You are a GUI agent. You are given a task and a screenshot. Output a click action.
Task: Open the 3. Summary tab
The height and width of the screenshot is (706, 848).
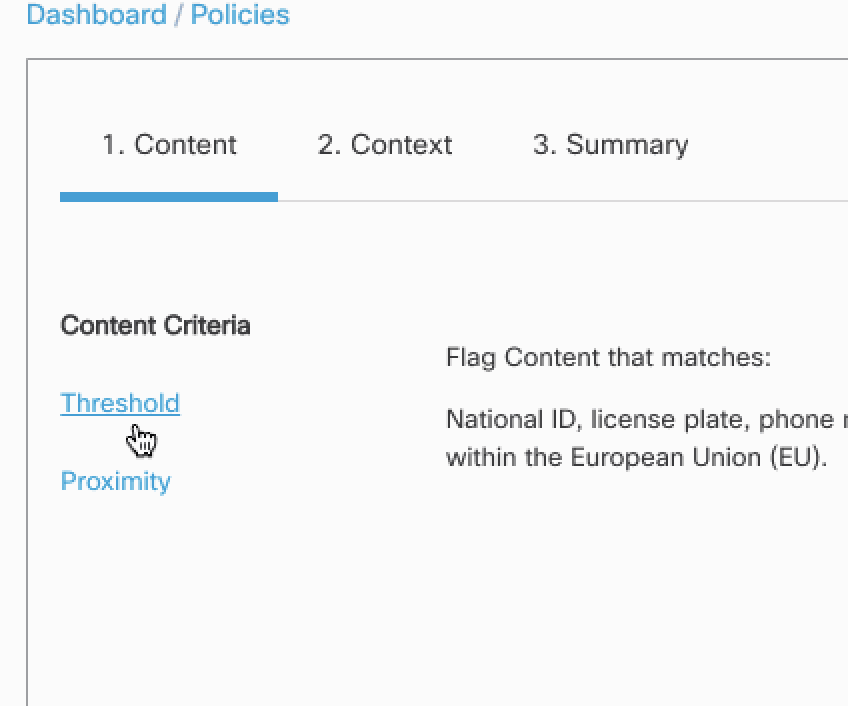coord(610,145)
